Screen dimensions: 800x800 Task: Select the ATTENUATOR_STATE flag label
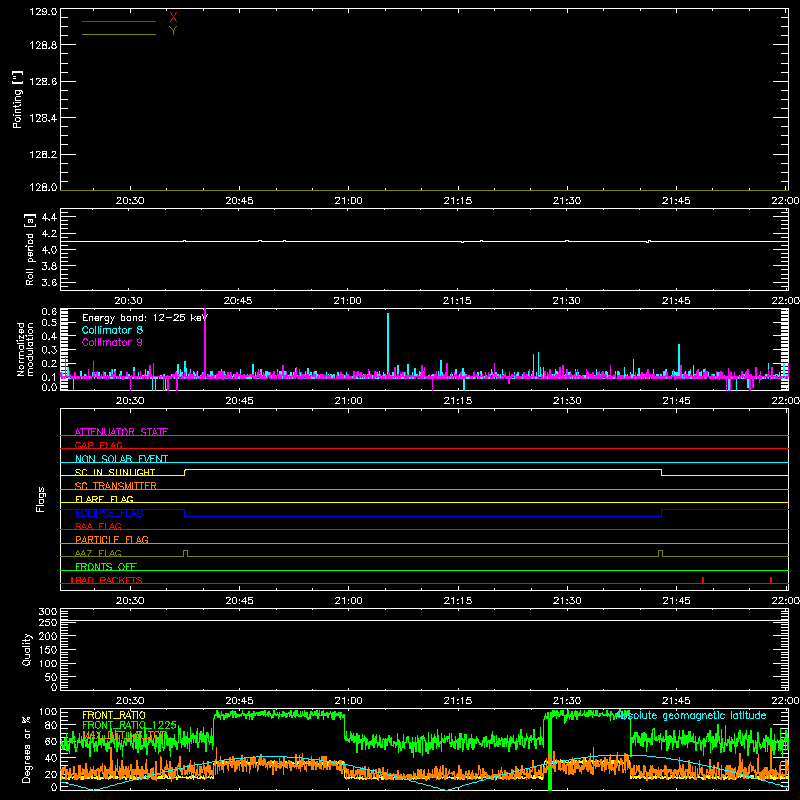point(121,432)
